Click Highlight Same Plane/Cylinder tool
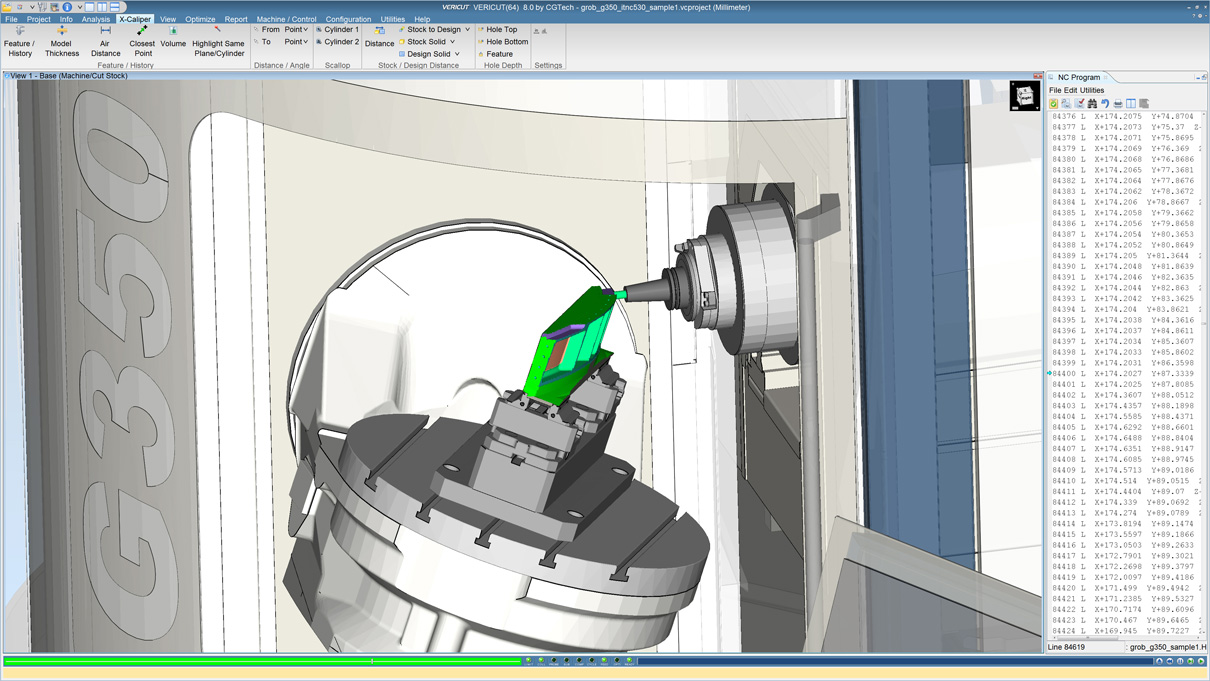1210x681 pixels. point(218,41)
